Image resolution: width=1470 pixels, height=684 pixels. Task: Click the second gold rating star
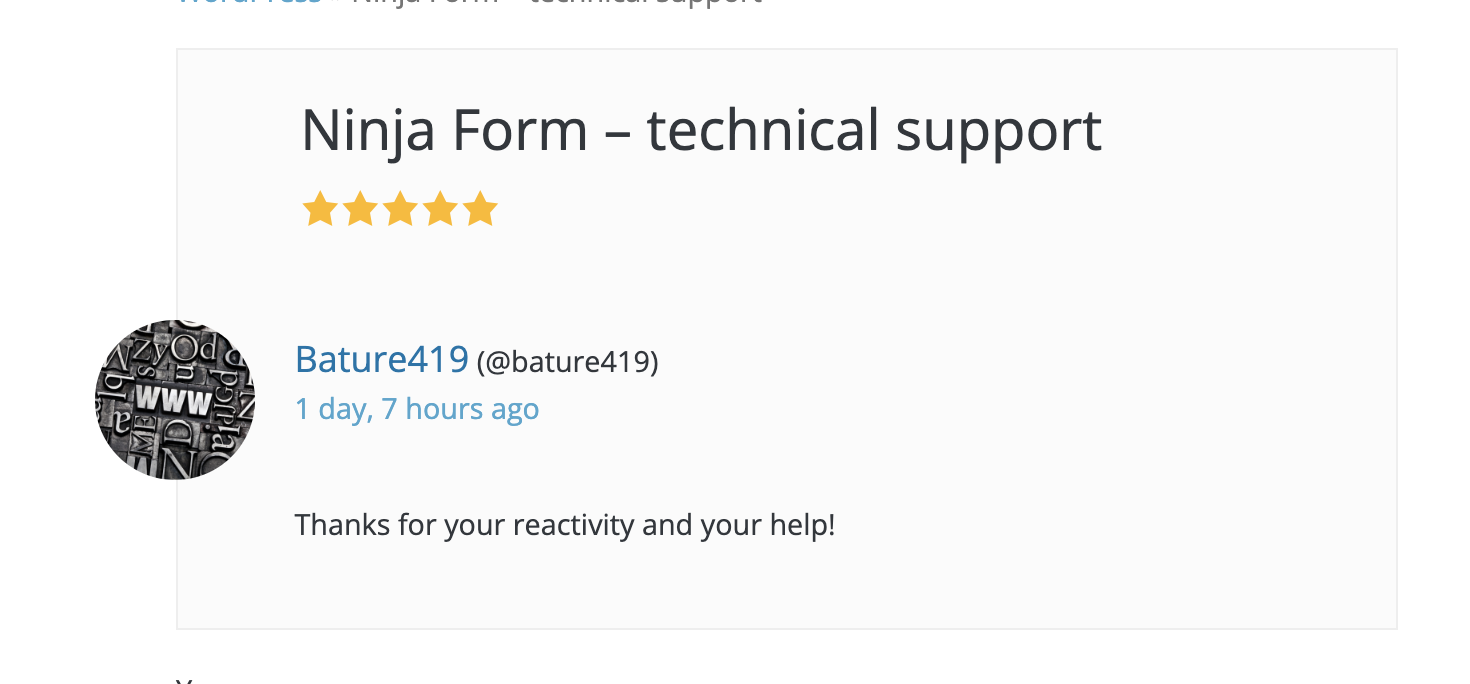tap(360, 210)
